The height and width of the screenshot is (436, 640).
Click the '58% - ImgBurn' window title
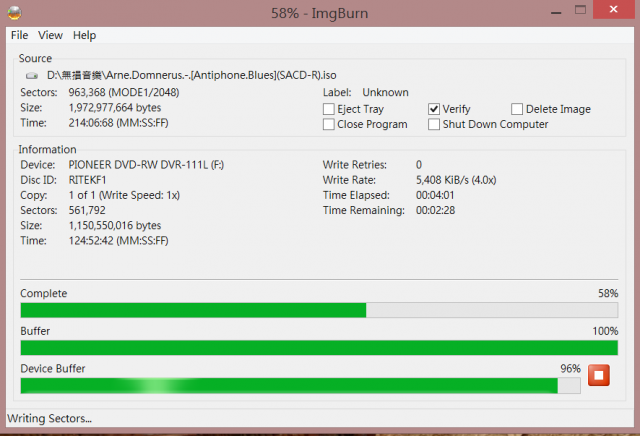pos(320,13)
